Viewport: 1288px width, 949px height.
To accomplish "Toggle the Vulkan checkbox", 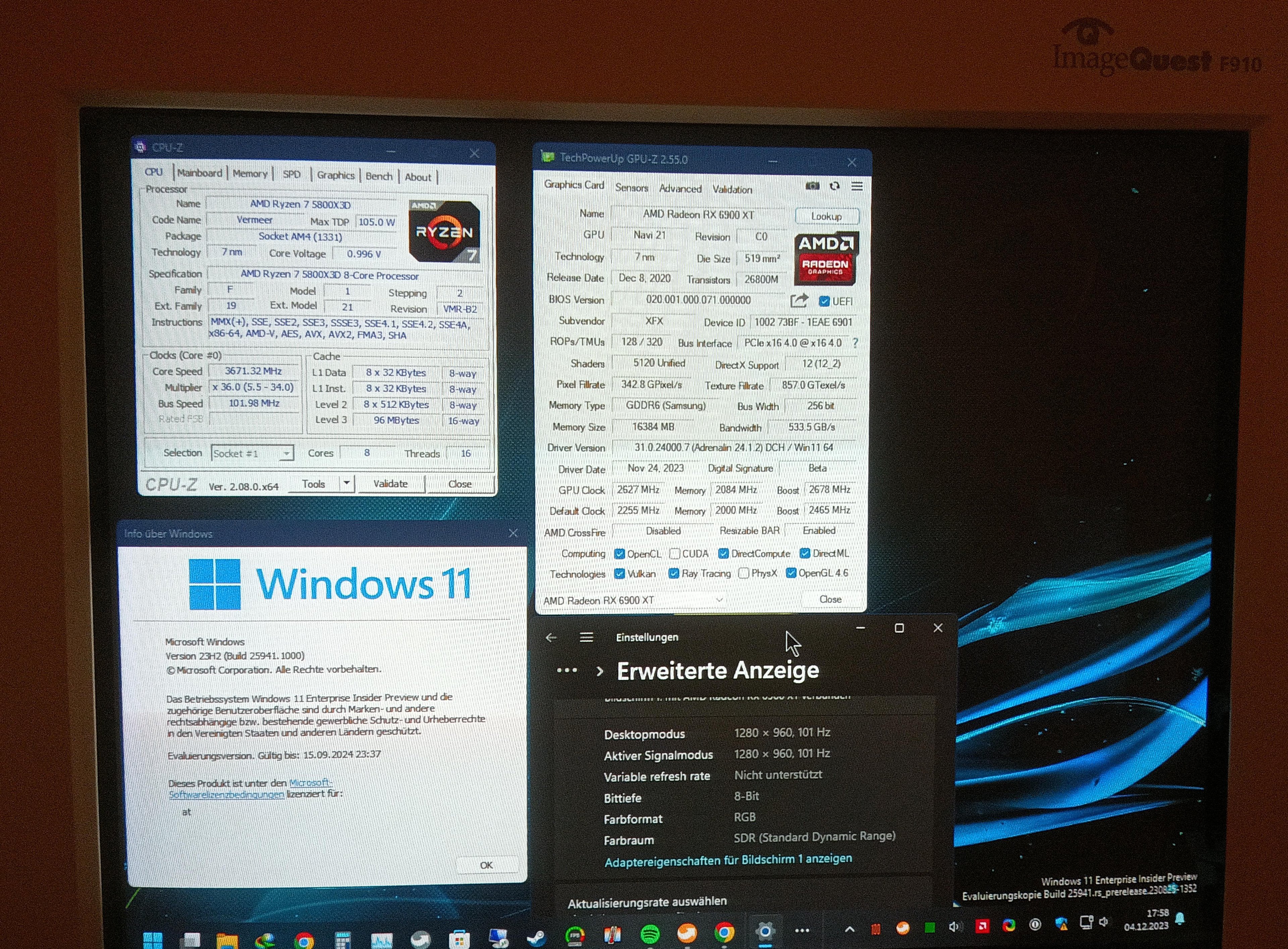I will point(619,573).
